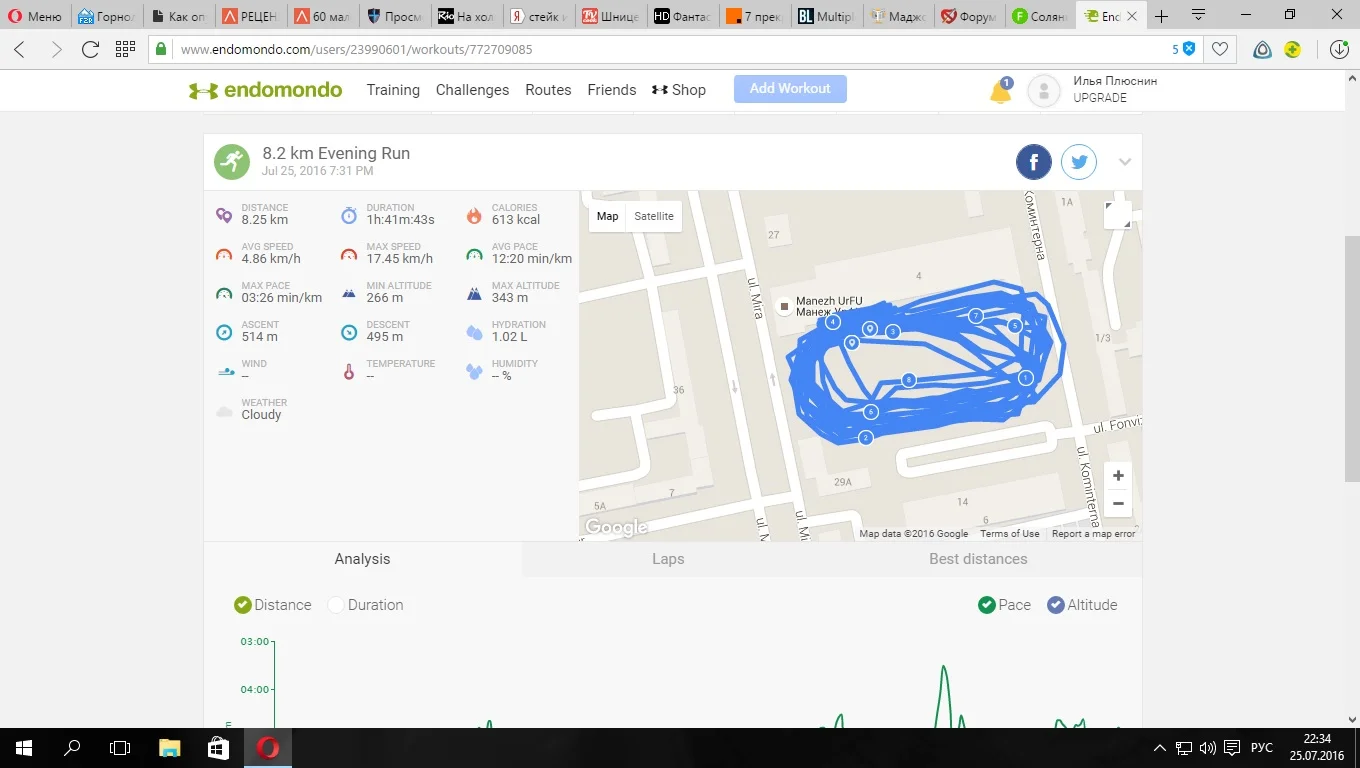Viewport: 1360px width, 768px height.
Task: Click the max speed gauge icon
Action: [x=349, y=254]
